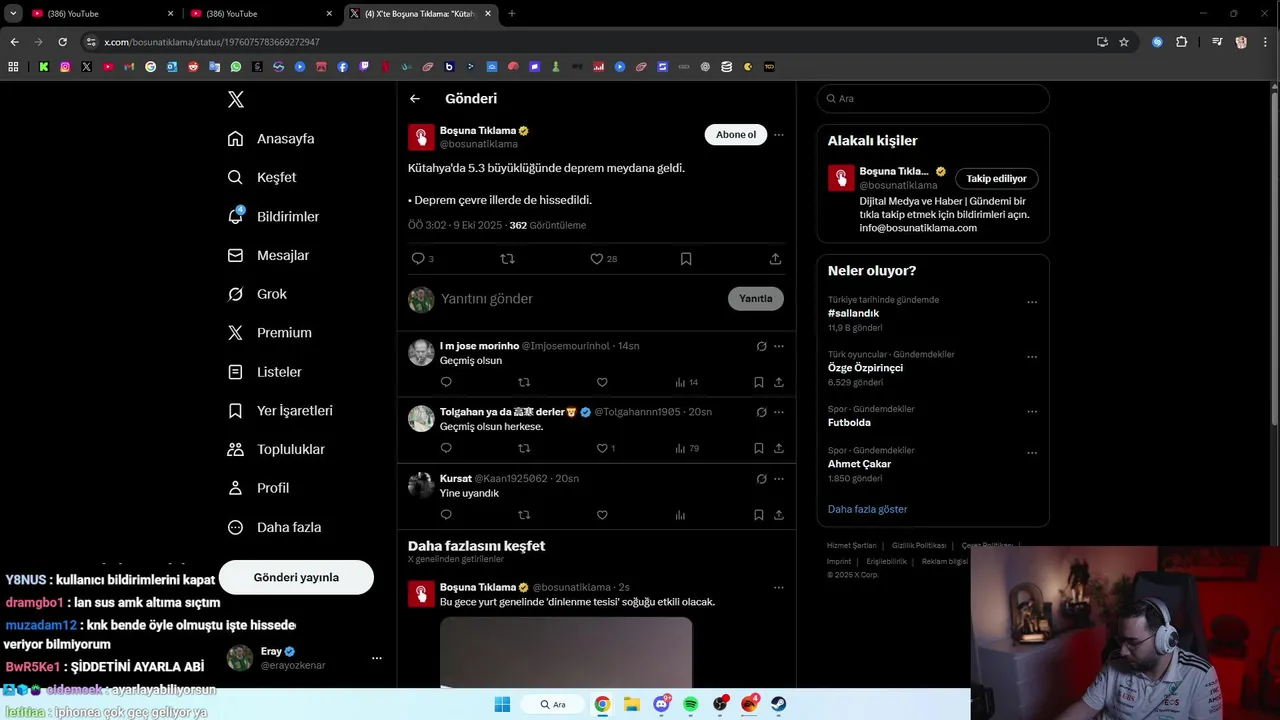Share Kursat's Yine uyandık comment
1280x720 pixels.
click(779, 515)
